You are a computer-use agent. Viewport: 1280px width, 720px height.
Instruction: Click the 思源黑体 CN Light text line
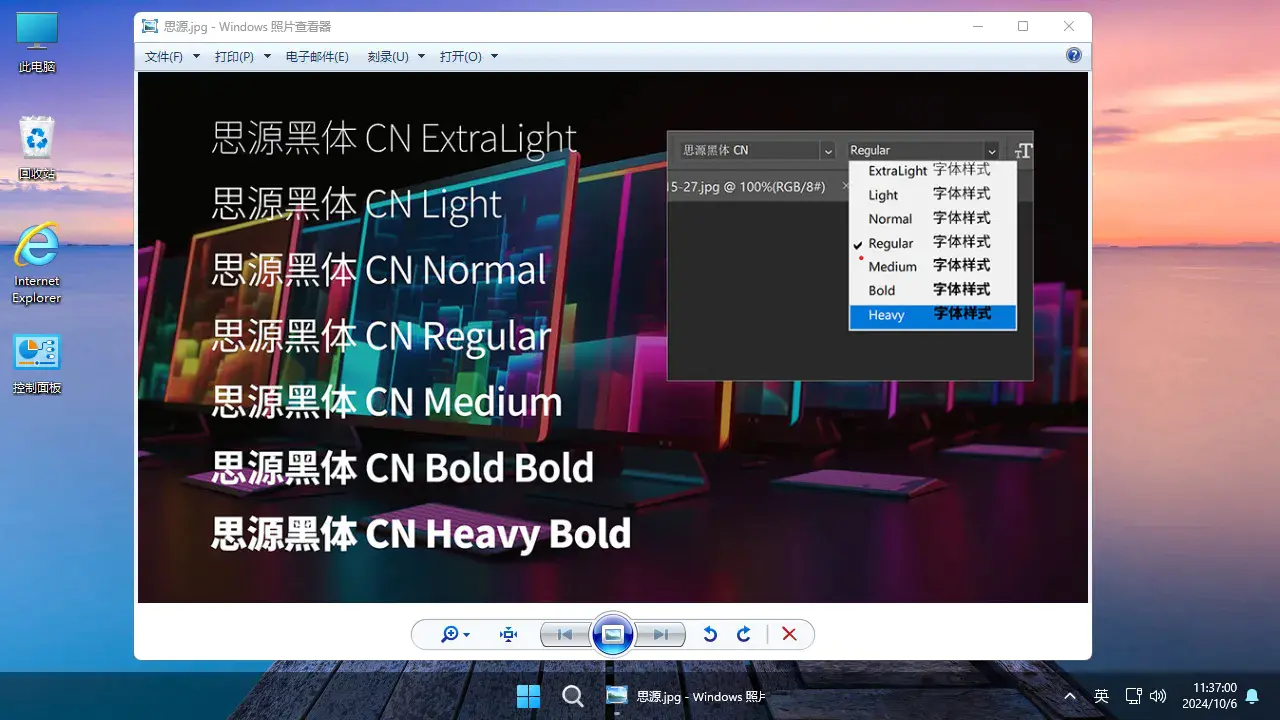click(357, 204)
